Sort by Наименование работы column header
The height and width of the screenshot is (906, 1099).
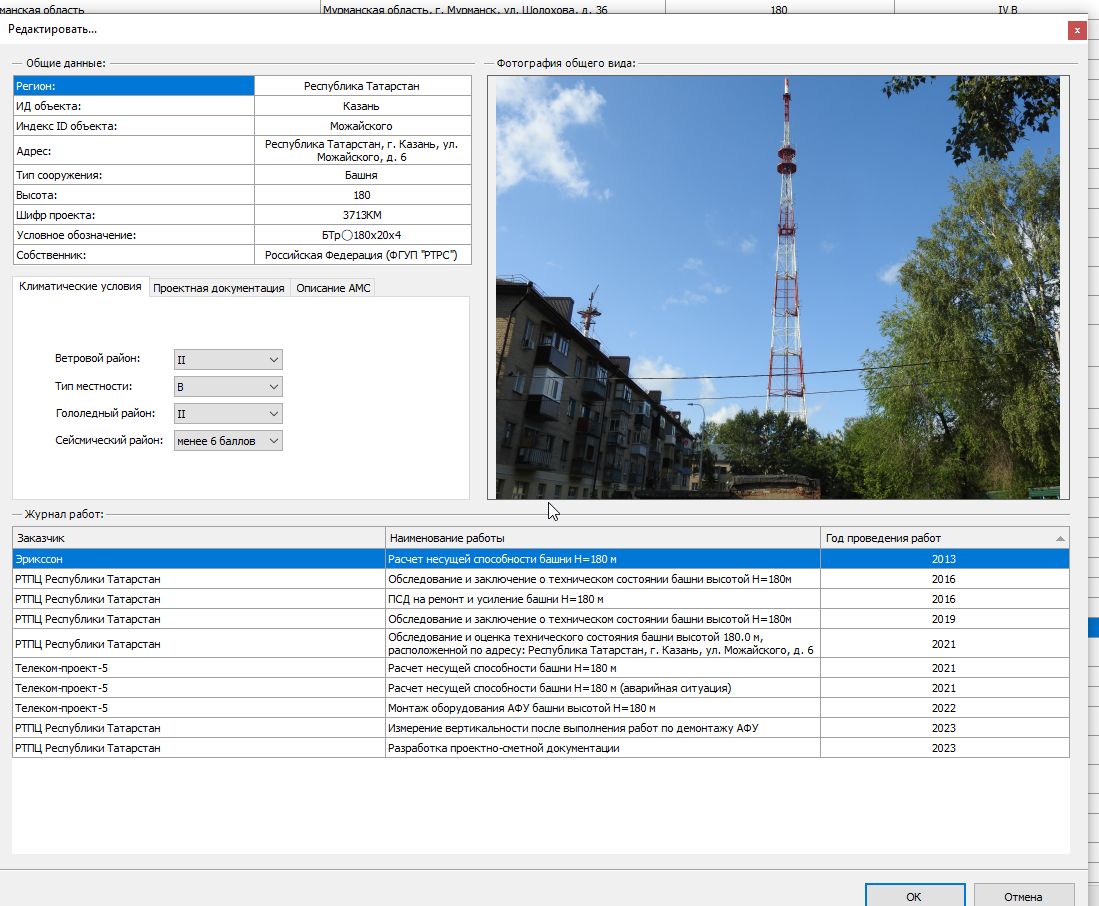point(603,538)
